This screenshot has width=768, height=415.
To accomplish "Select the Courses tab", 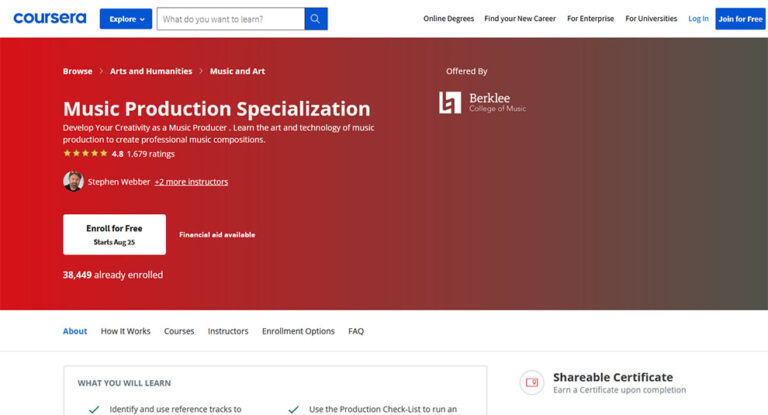I will click(x=179, y=331).
